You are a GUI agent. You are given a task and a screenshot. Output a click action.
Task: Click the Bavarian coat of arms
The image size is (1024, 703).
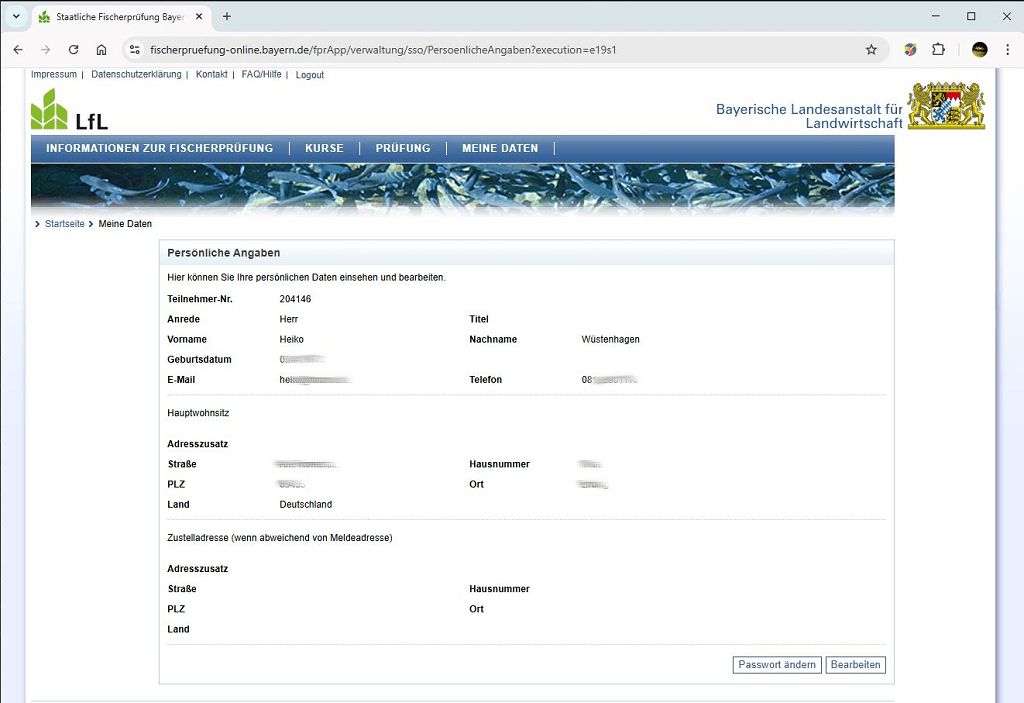pyautogui.click(x=946, y=106)
